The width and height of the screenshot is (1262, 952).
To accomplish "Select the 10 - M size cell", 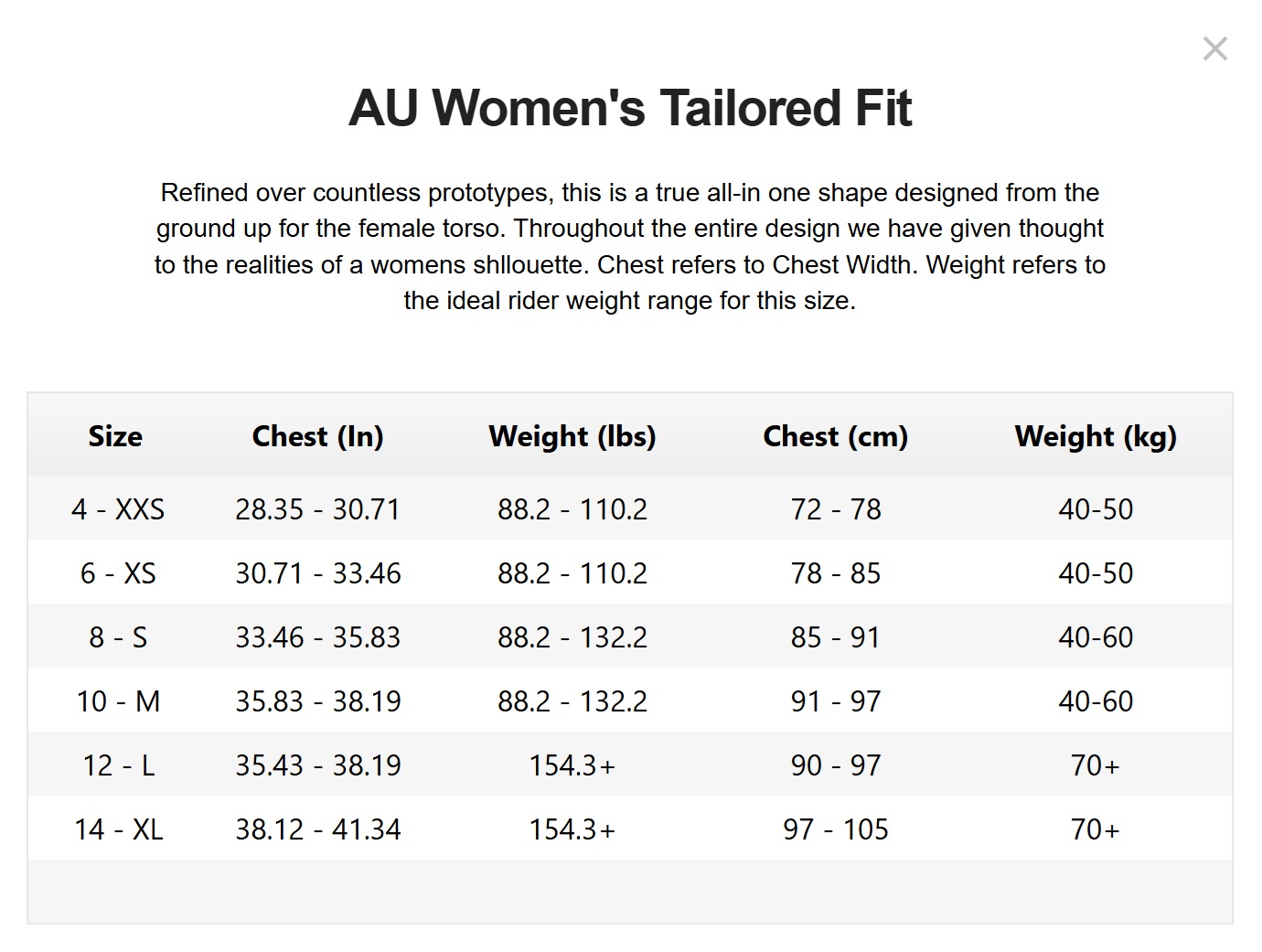I will click(x=118, y=701).
